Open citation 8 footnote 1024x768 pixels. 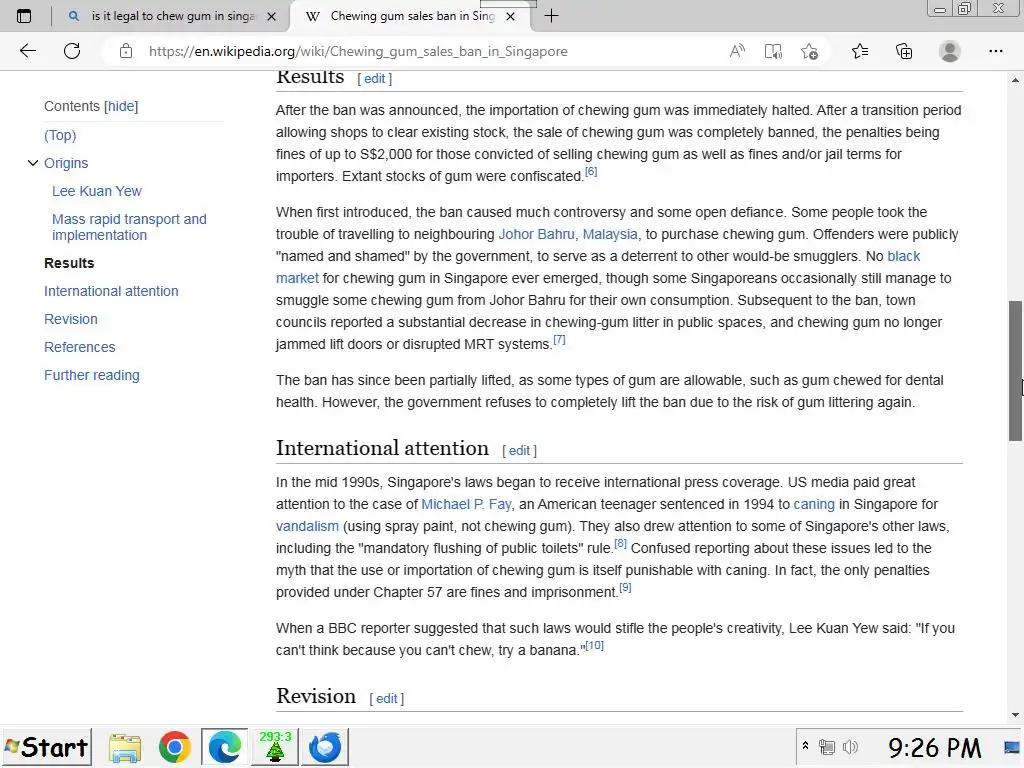620,544
